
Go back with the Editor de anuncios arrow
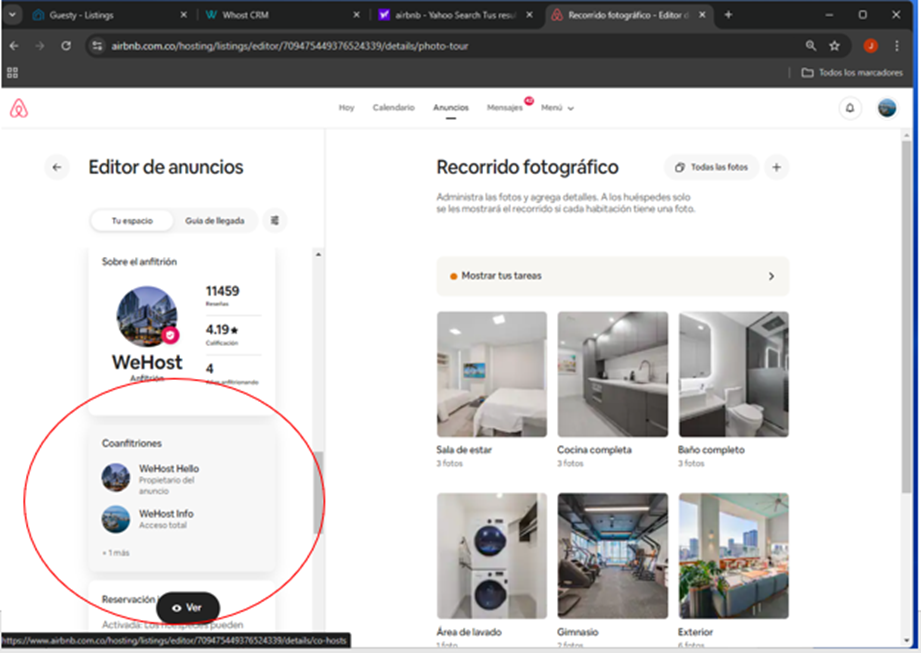pyautogui.click(x=57, y=167)
